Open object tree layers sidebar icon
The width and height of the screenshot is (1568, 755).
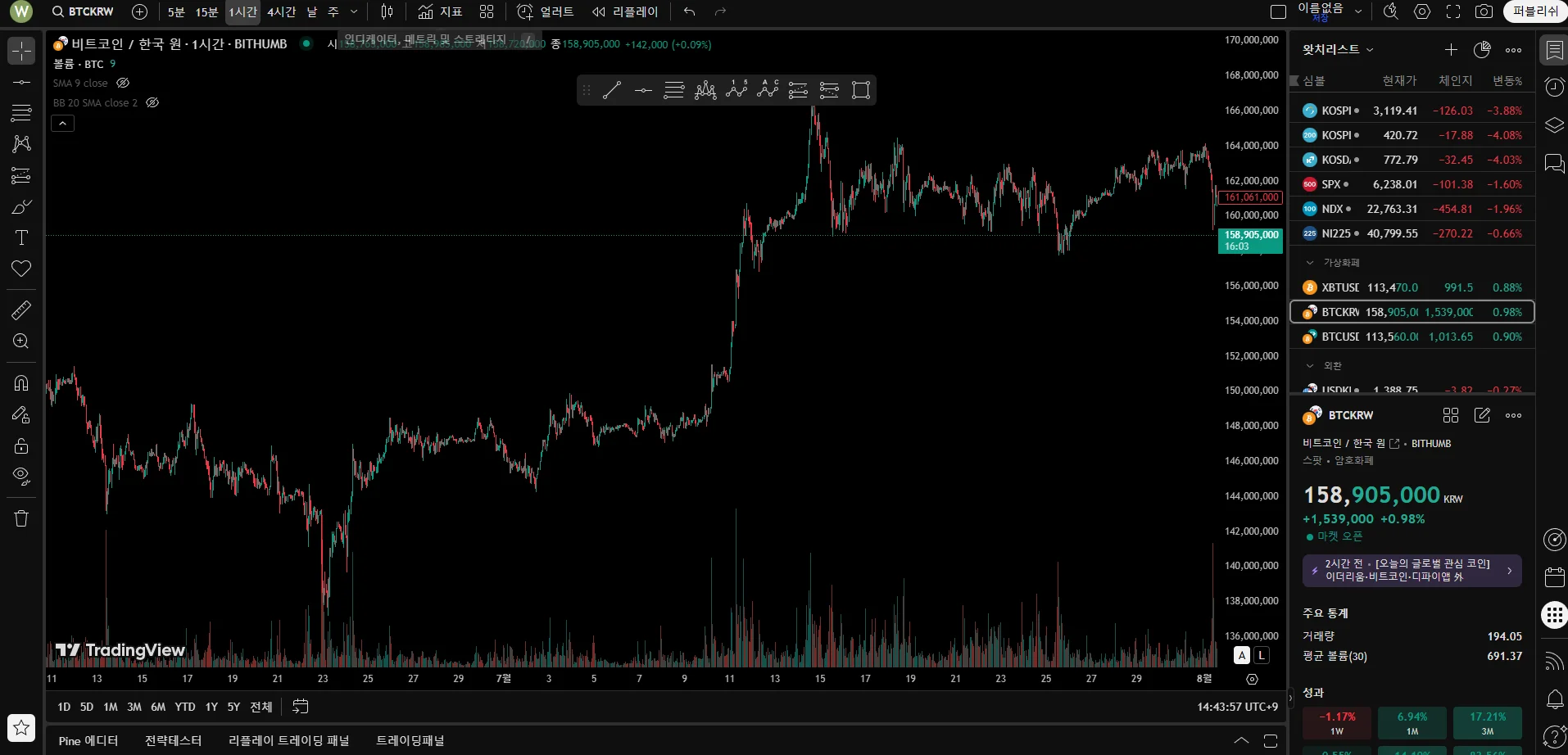pyautogui.click(x=1554, y=125)
